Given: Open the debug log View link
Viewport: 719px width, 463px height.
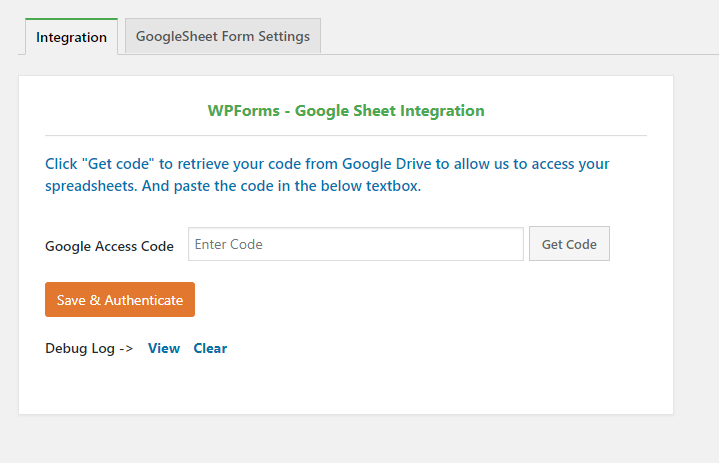Looking at the screenshot, I should pyautogui.click(x=164, y=348).
